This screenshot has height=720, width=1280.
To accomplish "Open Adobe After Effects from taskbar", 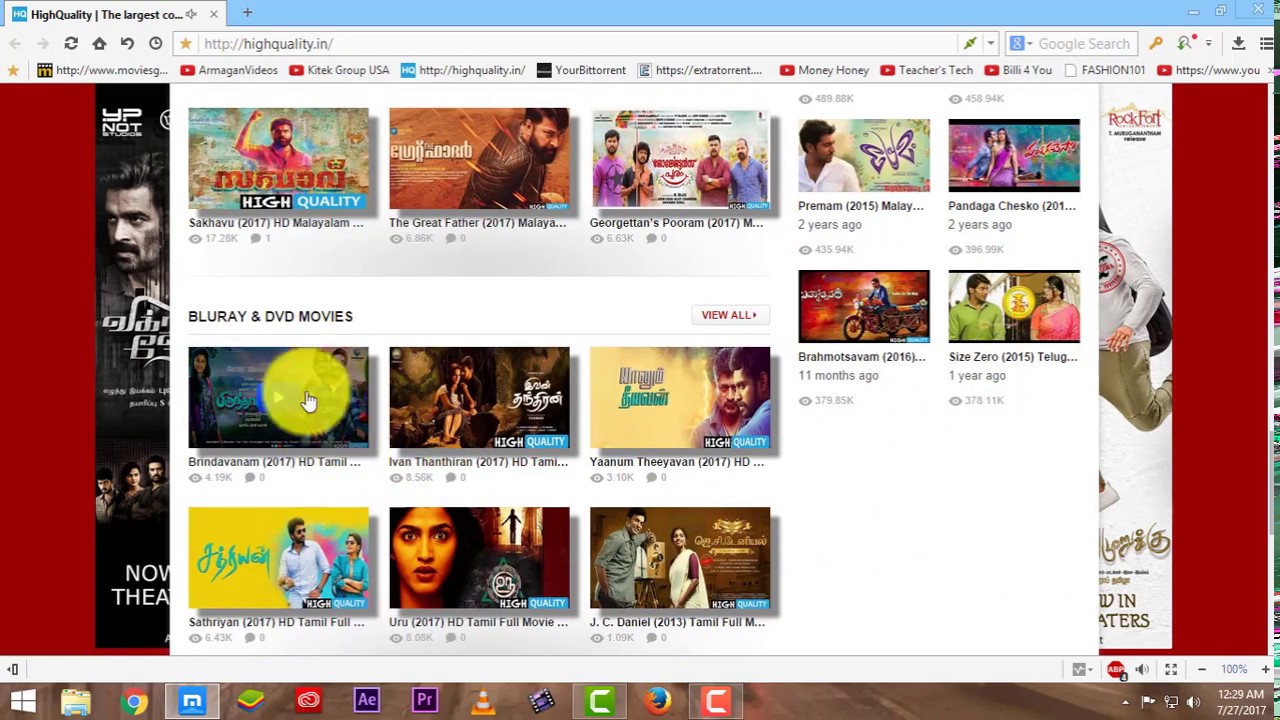I will 367,701.
